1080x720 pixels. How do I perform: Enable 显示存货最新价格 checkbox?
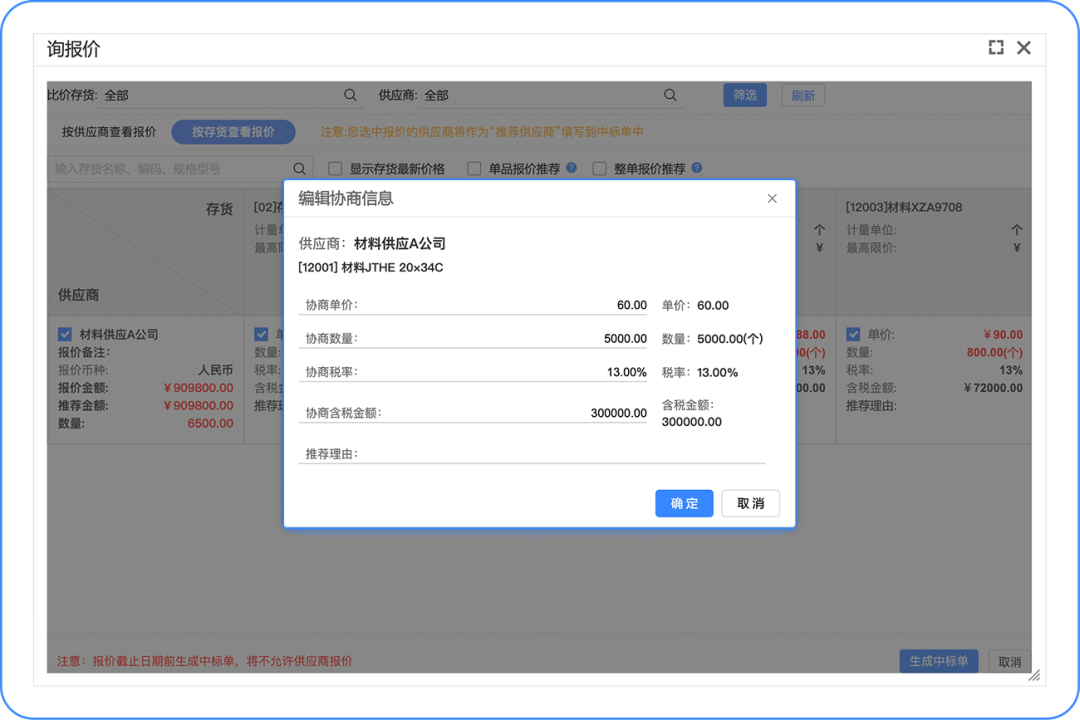click(x=336, y=169)
